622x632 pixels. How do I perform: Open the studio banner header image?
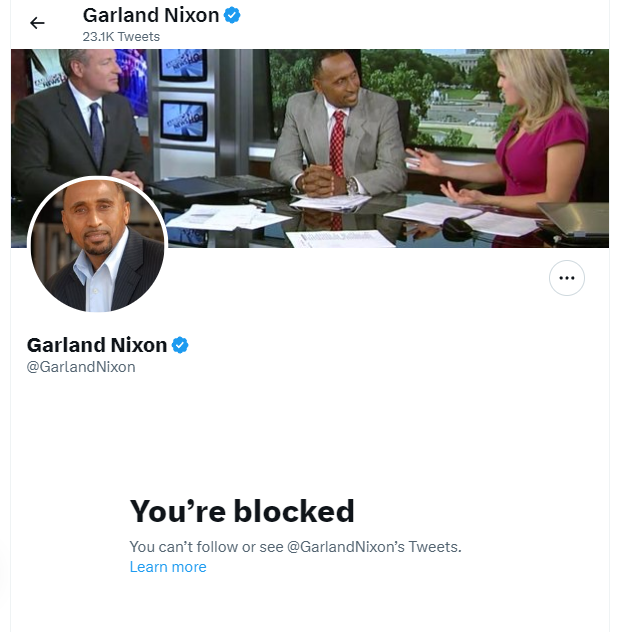[310, 148]
